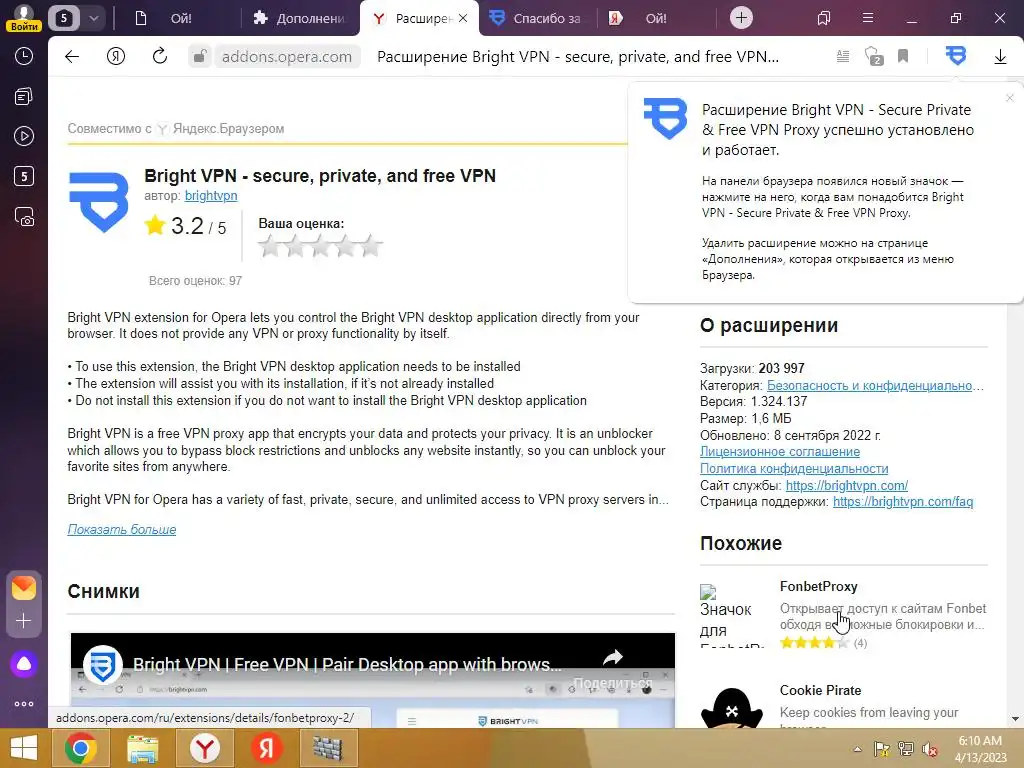Rate extension with third star
This screenshot has height=768, width=1024.
click(320, 246)
